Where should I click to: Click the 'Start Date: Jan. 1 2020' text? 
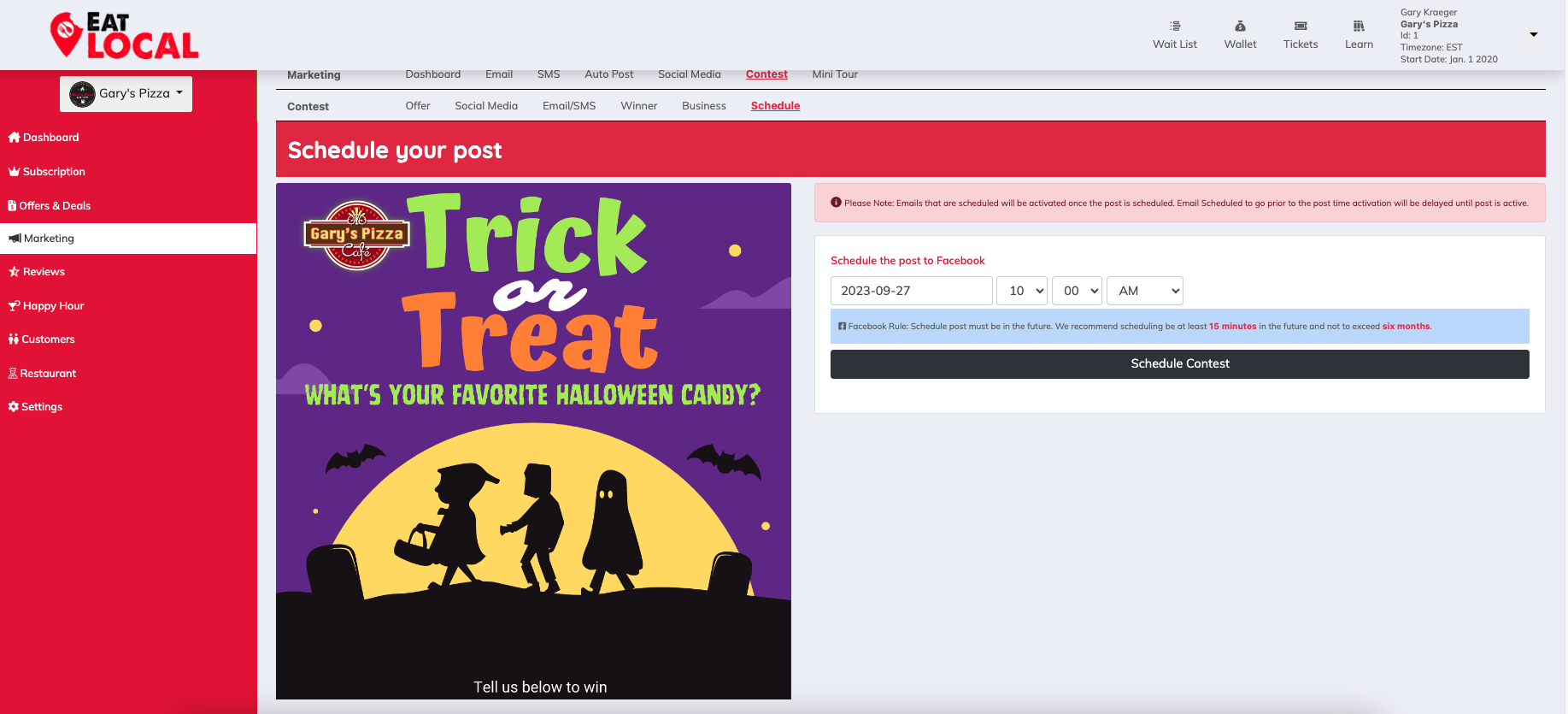point(1449,60)
